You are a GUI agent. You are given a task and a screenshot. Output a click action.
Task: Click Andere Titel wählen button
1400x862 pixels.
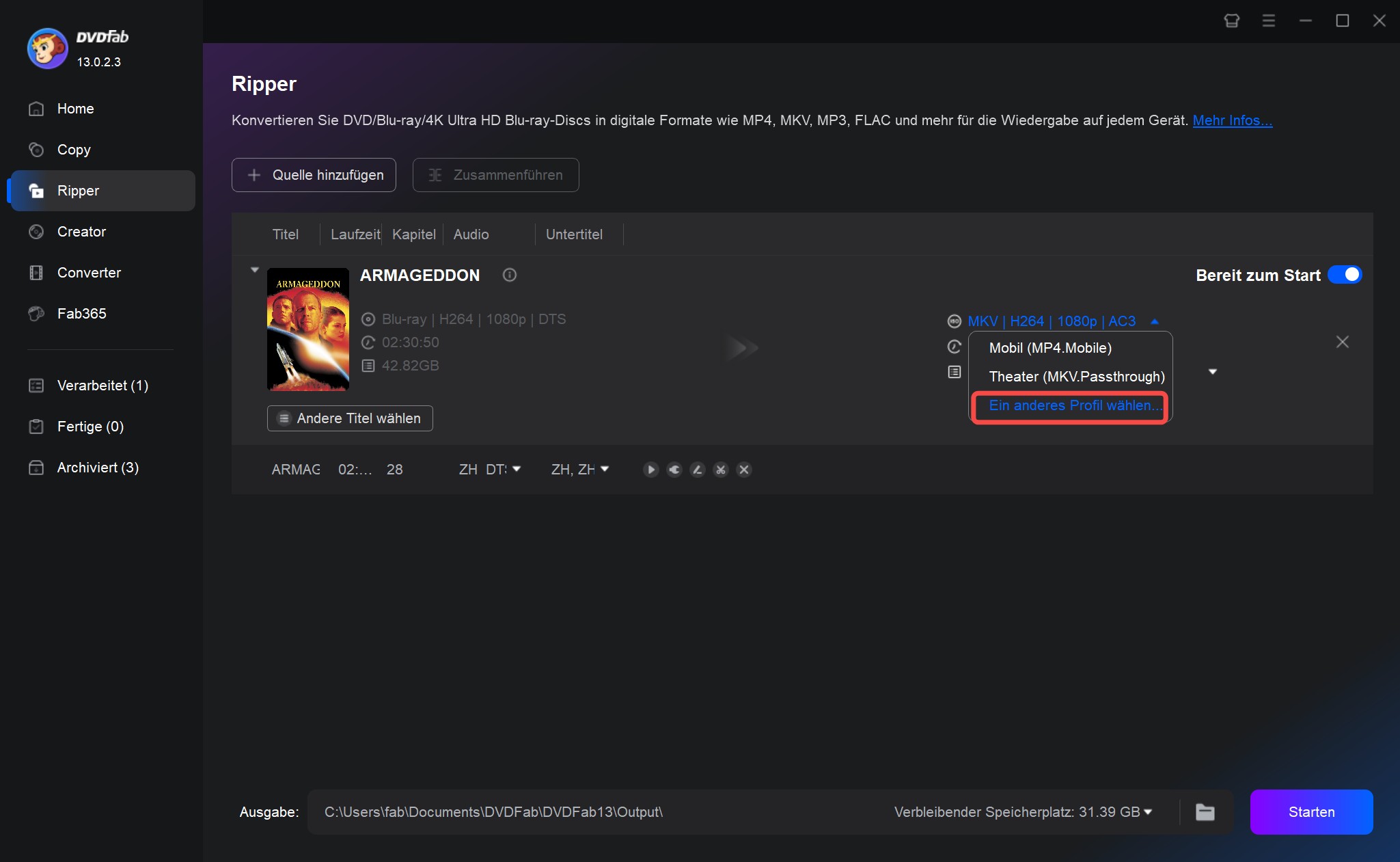pyautogui.click(x=350, y=418)
